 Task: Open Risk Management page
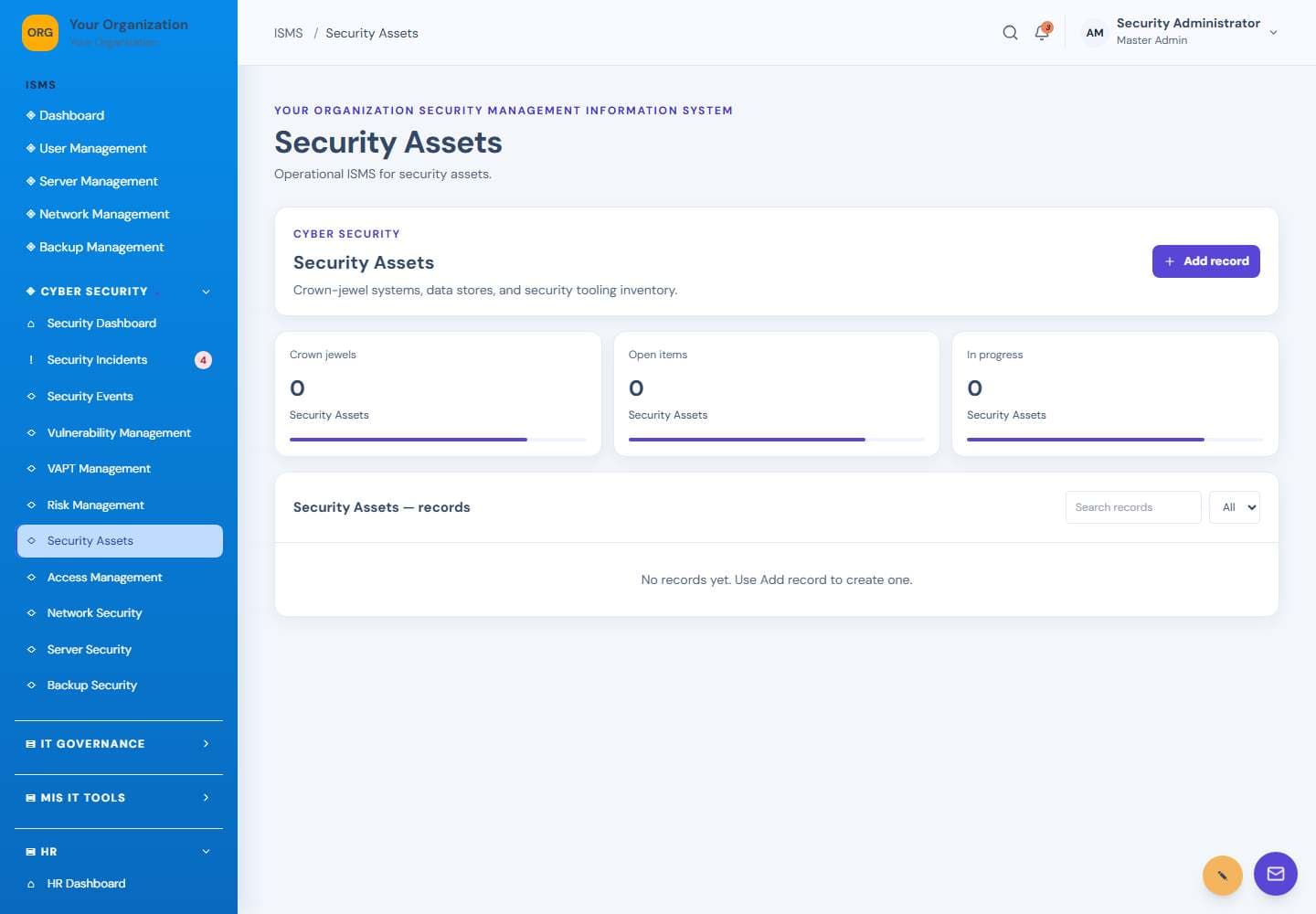120,505
